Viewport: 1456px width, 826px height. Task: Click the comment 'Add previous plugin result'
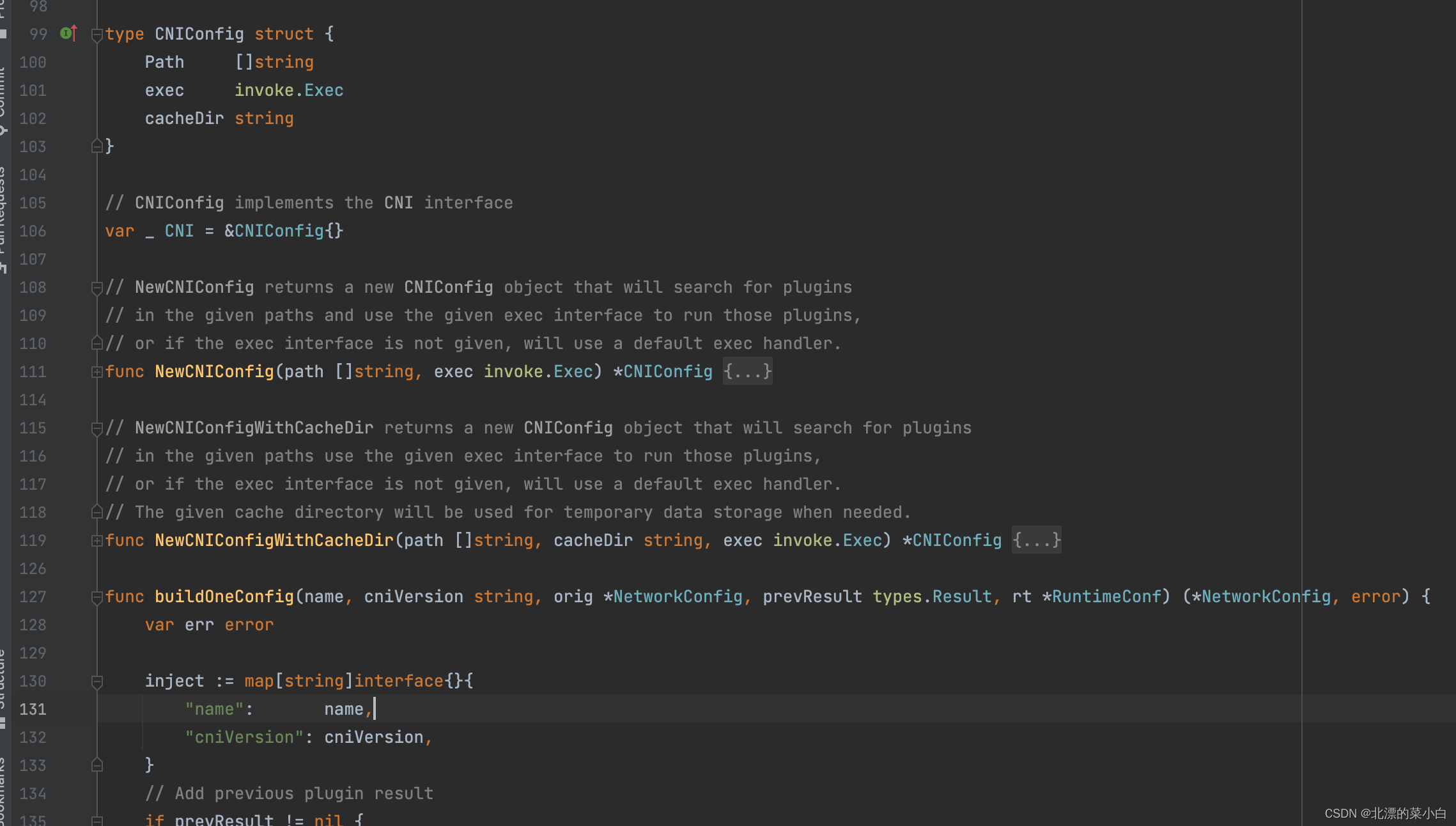[x=289, y=793]
